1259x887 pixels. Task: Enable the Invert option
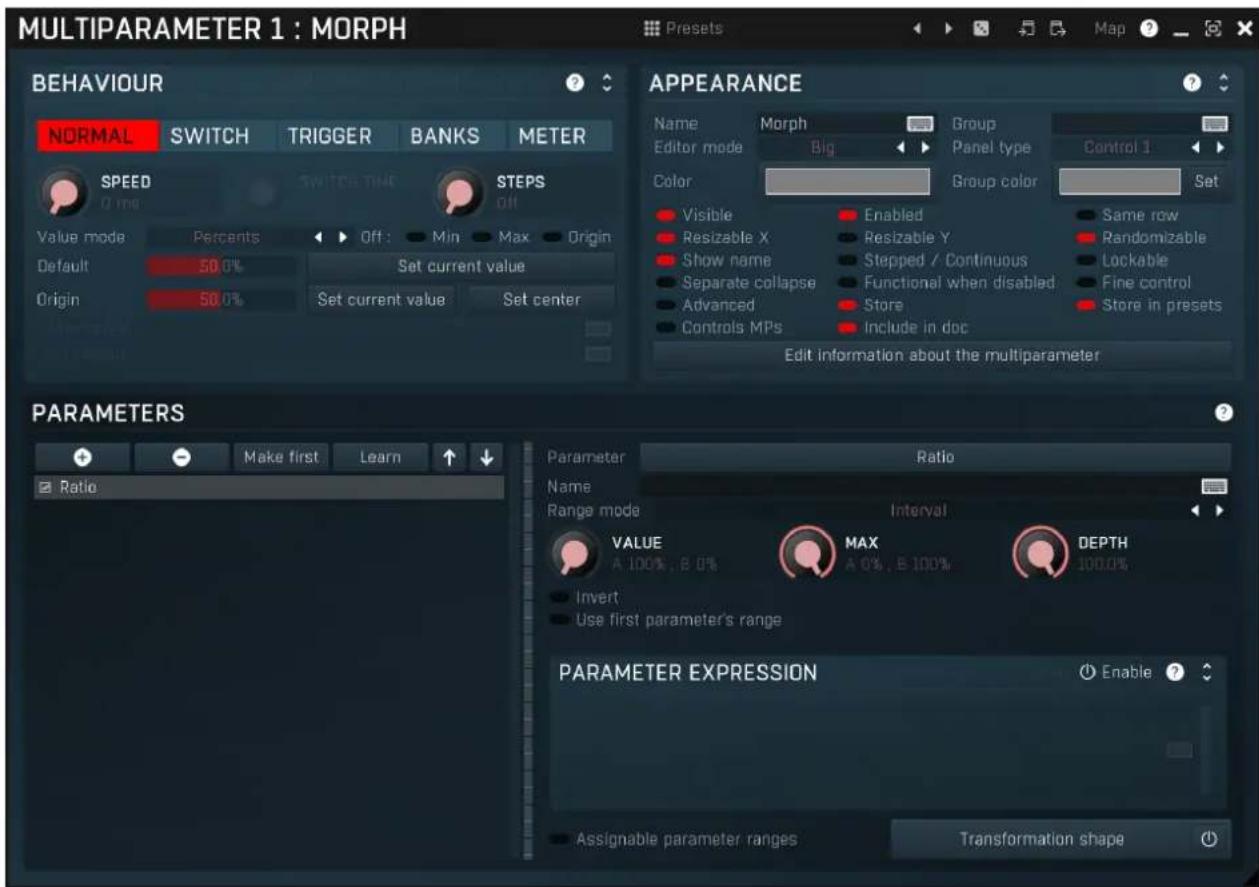coord(586,597)
